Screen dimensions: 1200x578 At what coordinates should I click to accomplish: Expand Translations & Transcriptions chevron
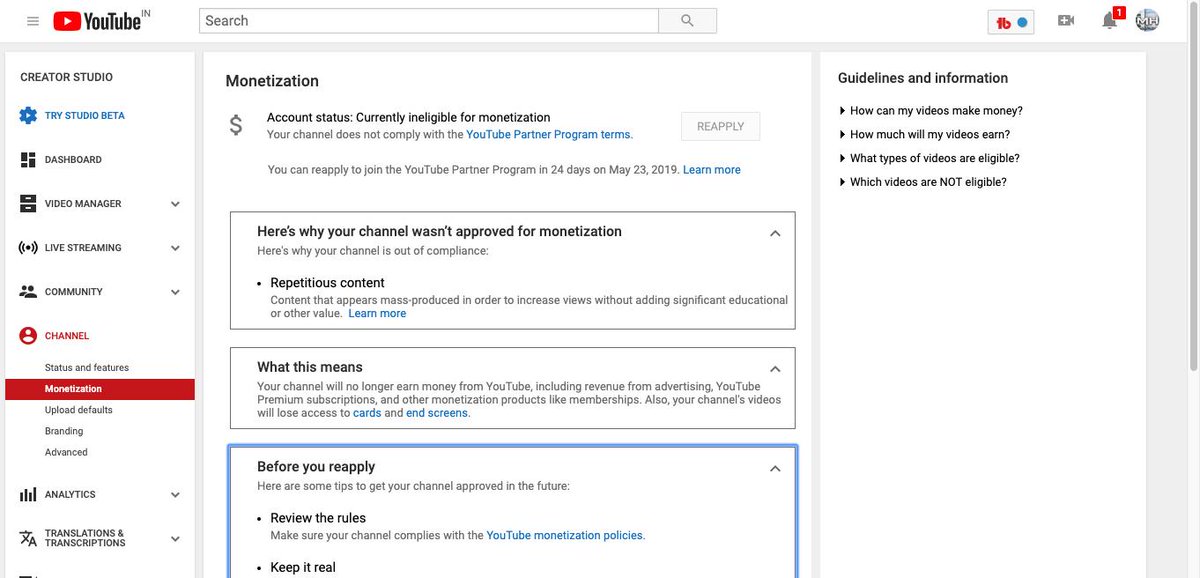point(175,538)
